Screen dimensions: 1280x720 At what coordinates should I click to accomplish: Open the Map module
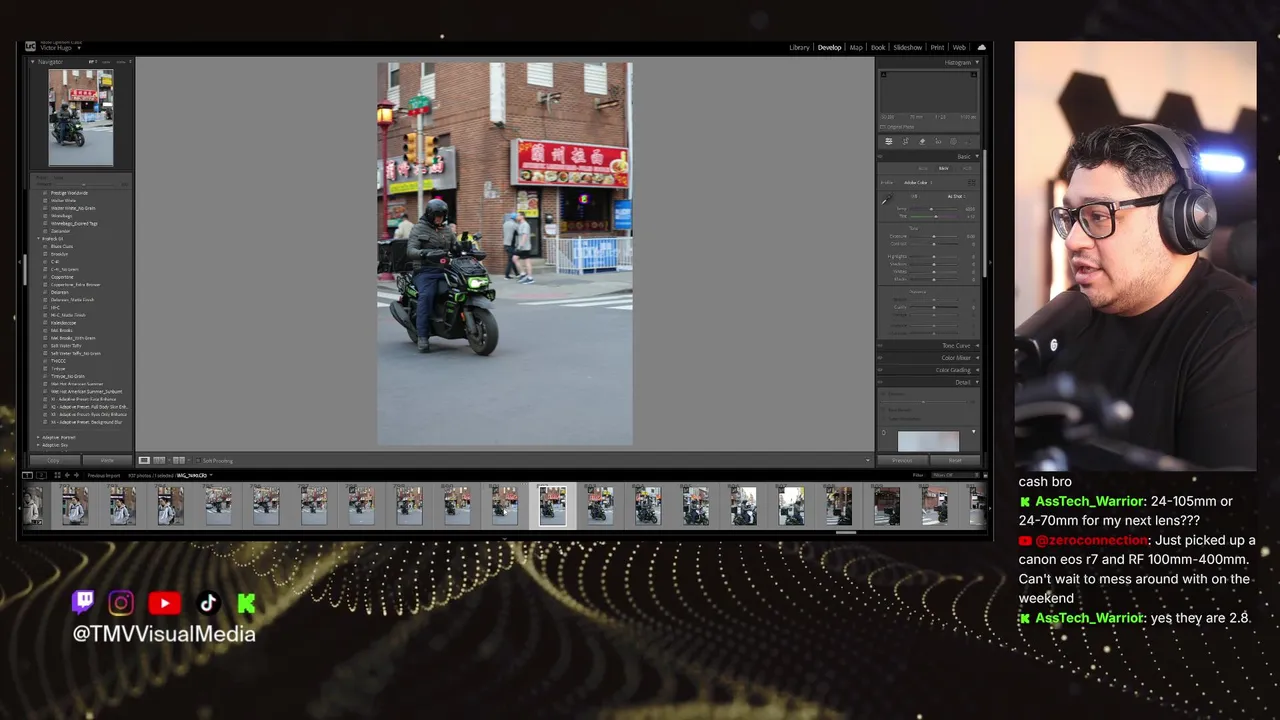[856, 47]
